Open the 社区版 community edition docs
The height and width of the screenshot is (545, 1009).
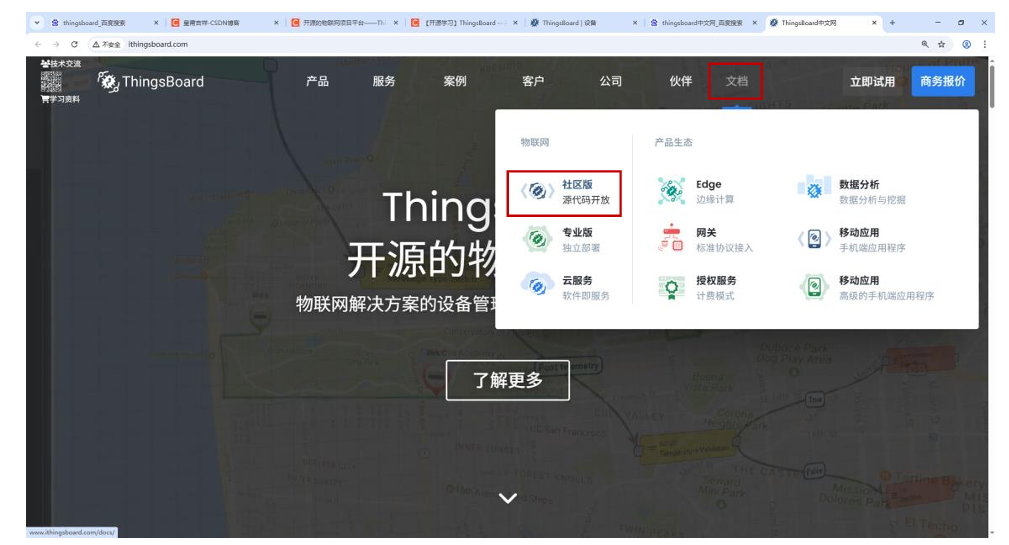pyautogui.click(x=564, y=192)
